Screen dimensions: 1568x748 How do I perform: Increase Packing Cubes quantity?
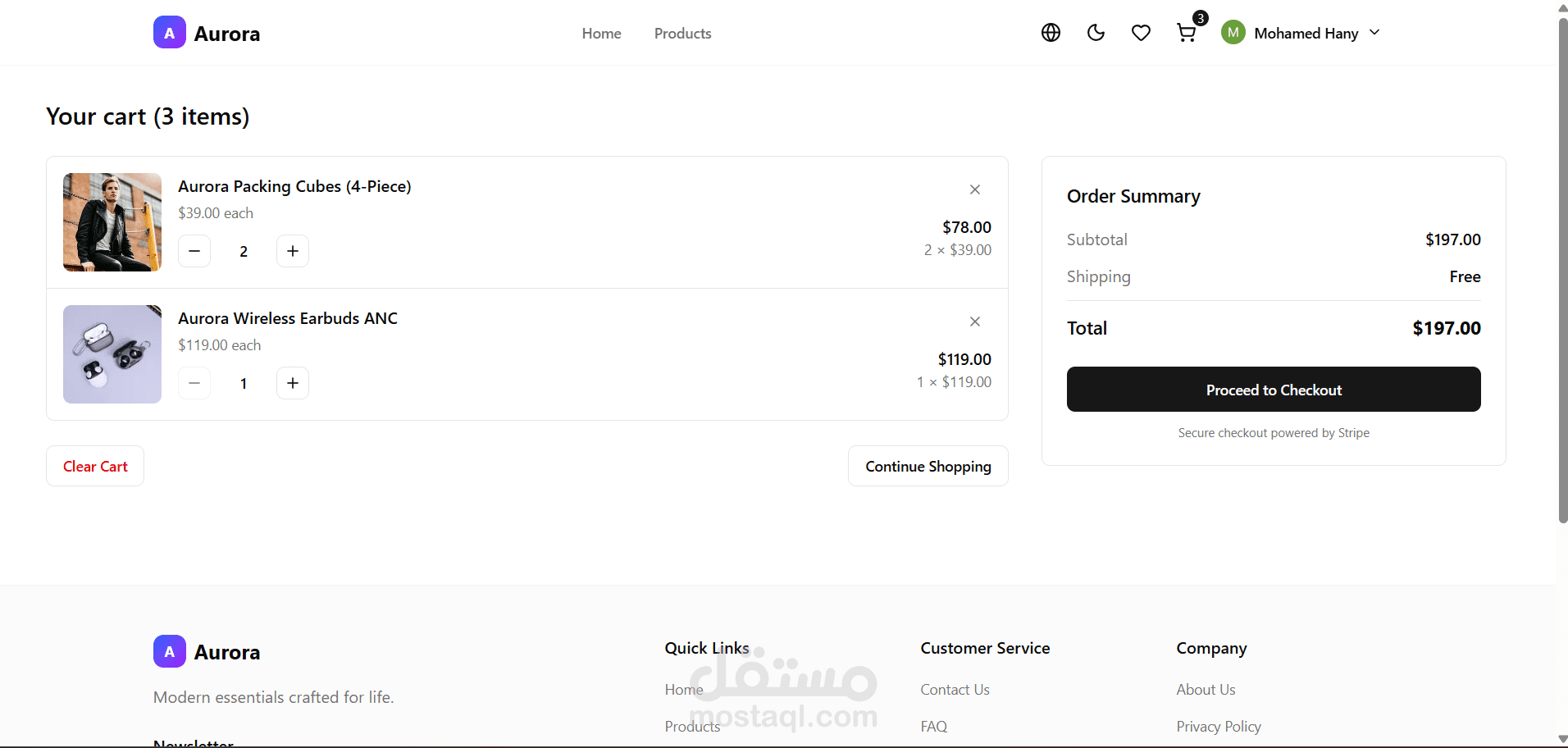click(x=293, y=251)
